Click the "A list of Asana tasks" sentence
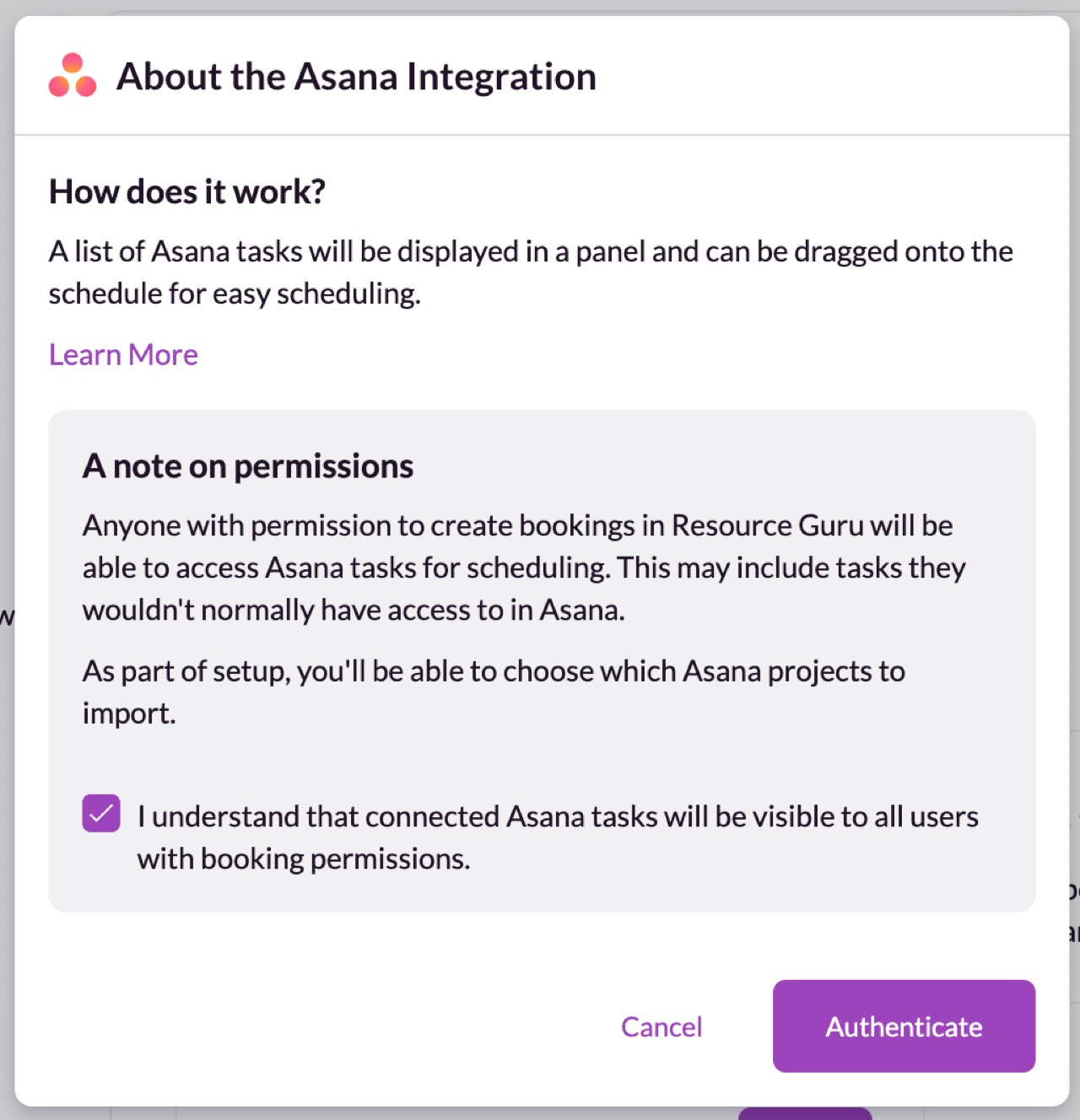Screen dimensions: 1080x1120 point(530,252)
